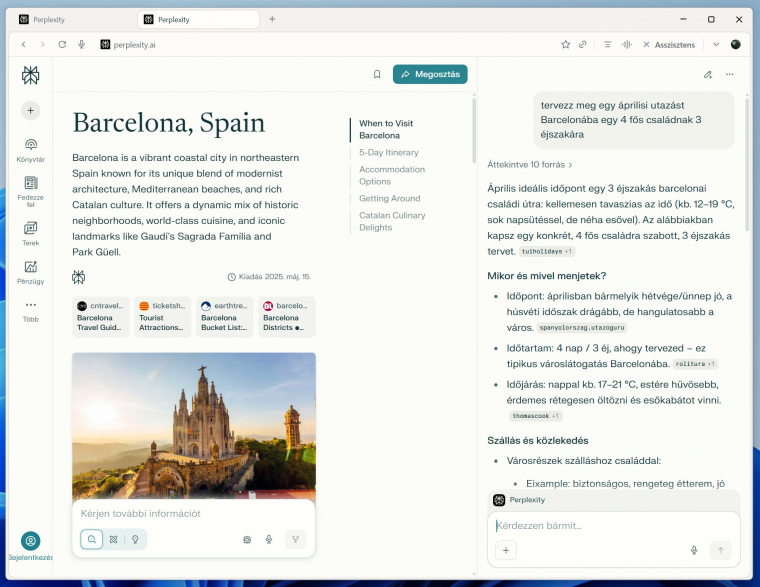Open Pénzügy finance section
This screenshot has height=587, width=760.
pyautogui.click(x=30, y=268)
